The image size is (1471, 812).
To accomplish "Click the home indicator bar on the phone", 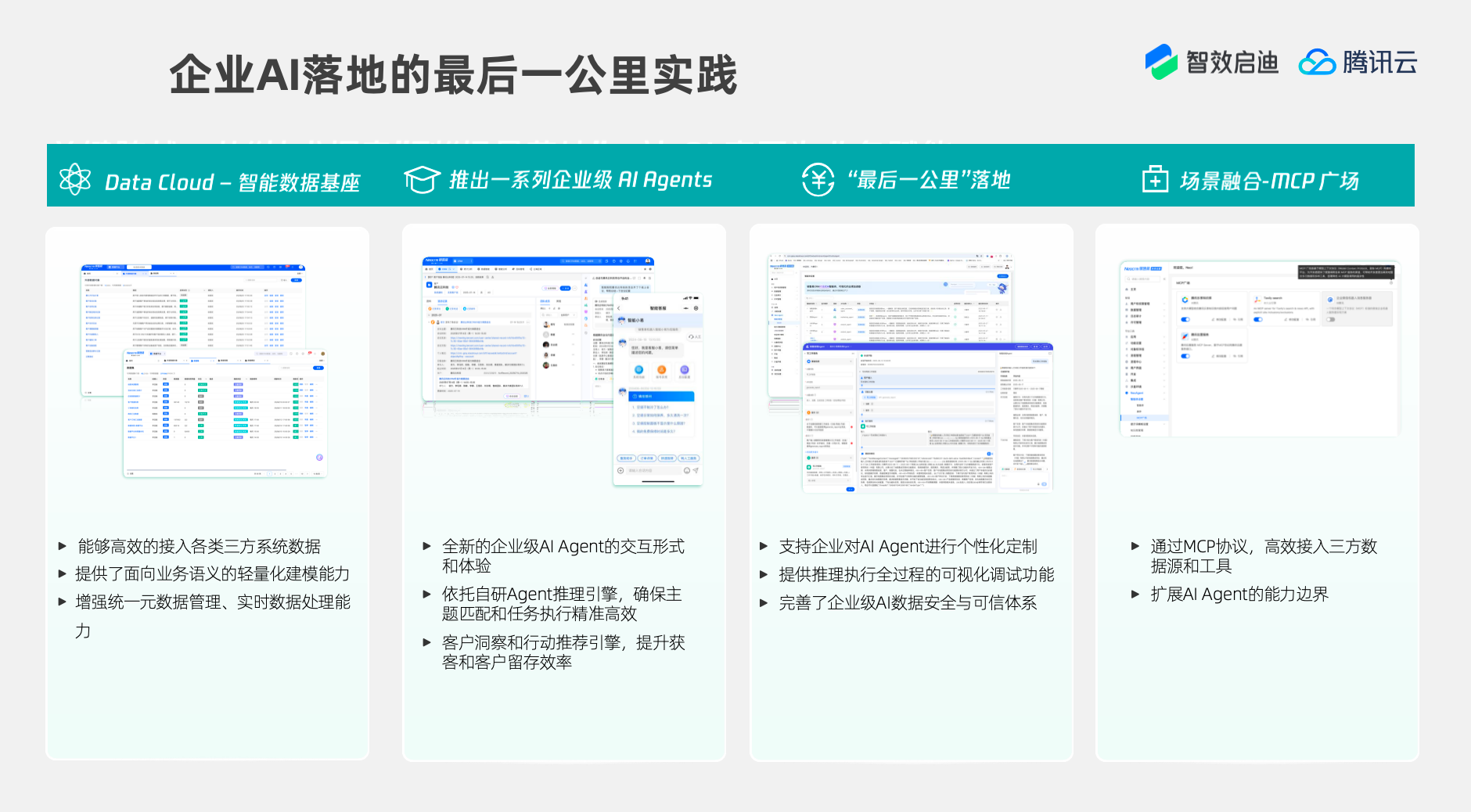I will (658, 481).
